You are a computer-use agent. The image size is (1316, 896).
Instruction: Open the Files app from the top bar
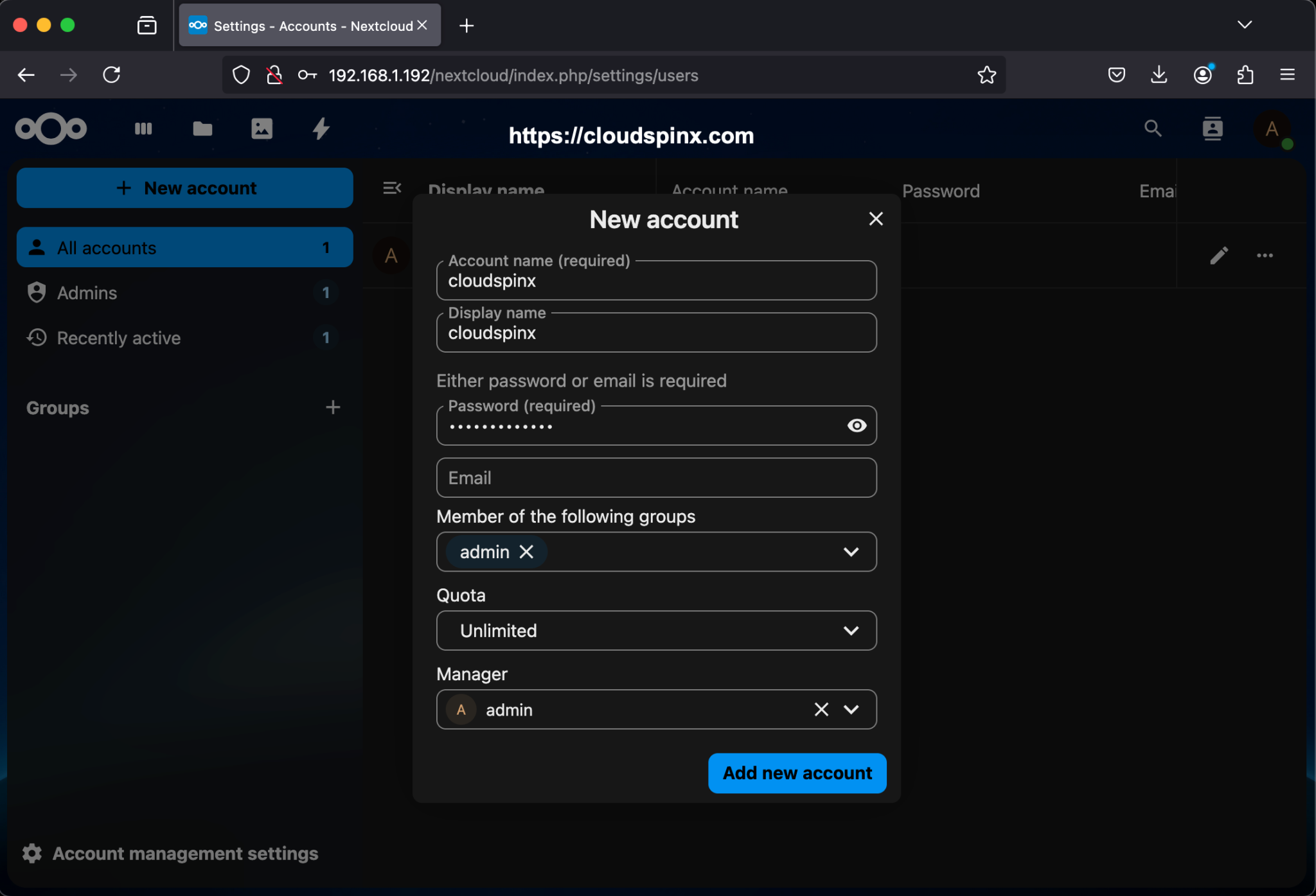click(202, 128)
